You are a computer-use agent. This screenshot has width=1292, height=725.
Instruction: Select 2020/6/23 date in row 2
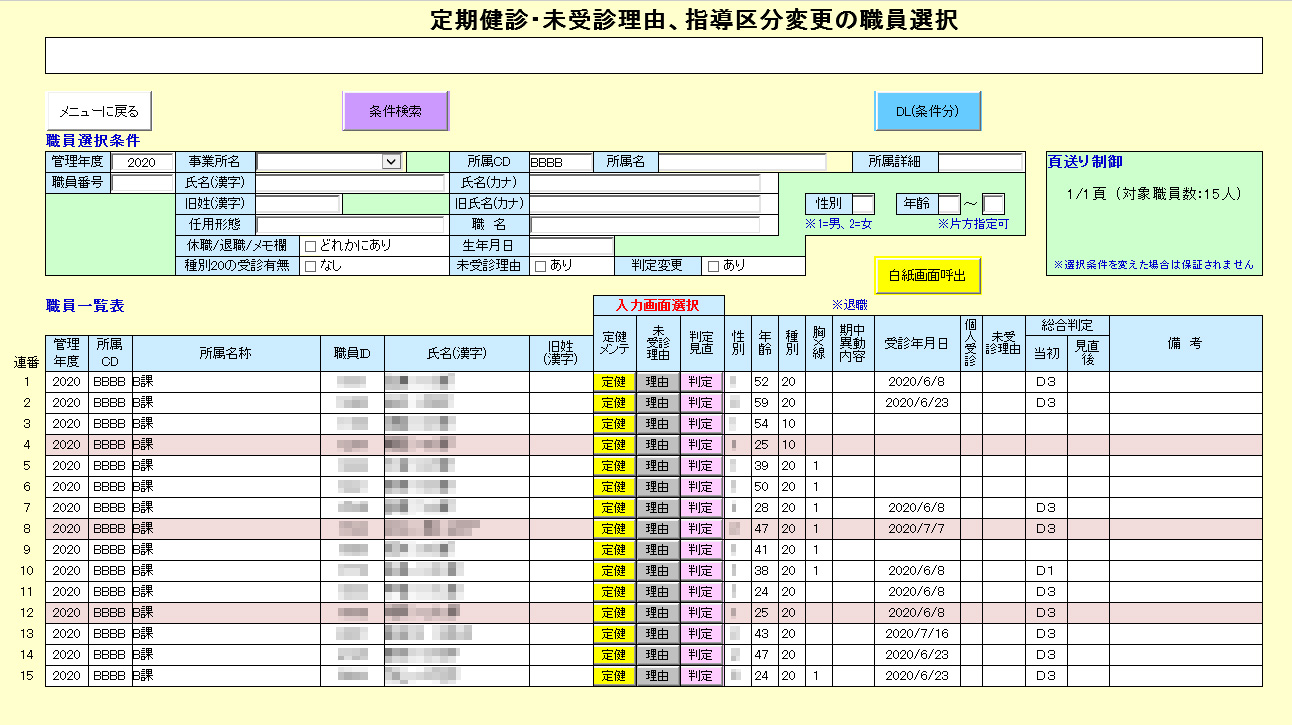tap(917, 403)
